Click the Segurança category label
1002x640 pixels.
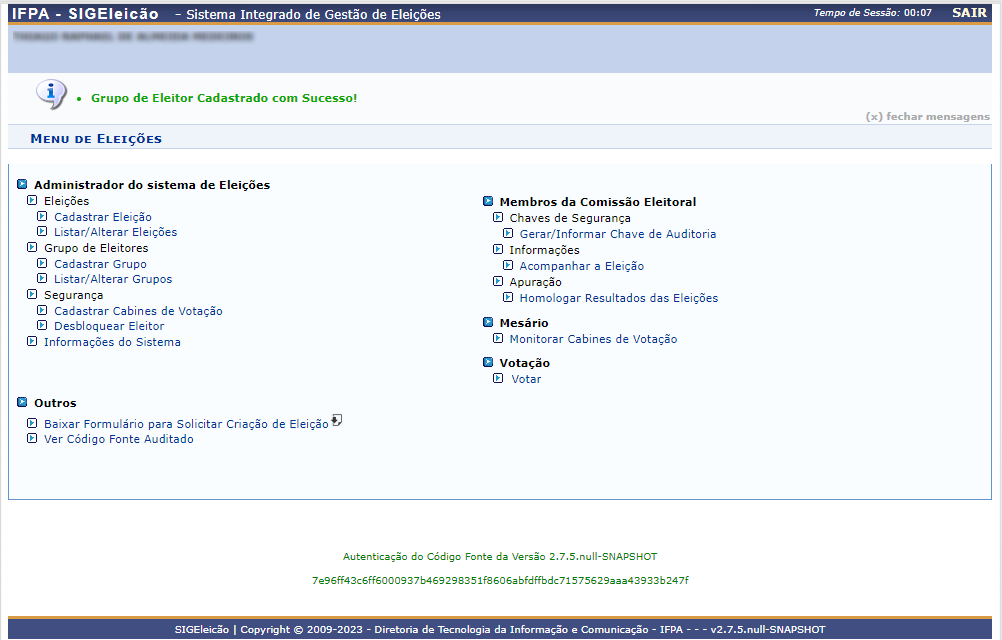tap(73, 295)
